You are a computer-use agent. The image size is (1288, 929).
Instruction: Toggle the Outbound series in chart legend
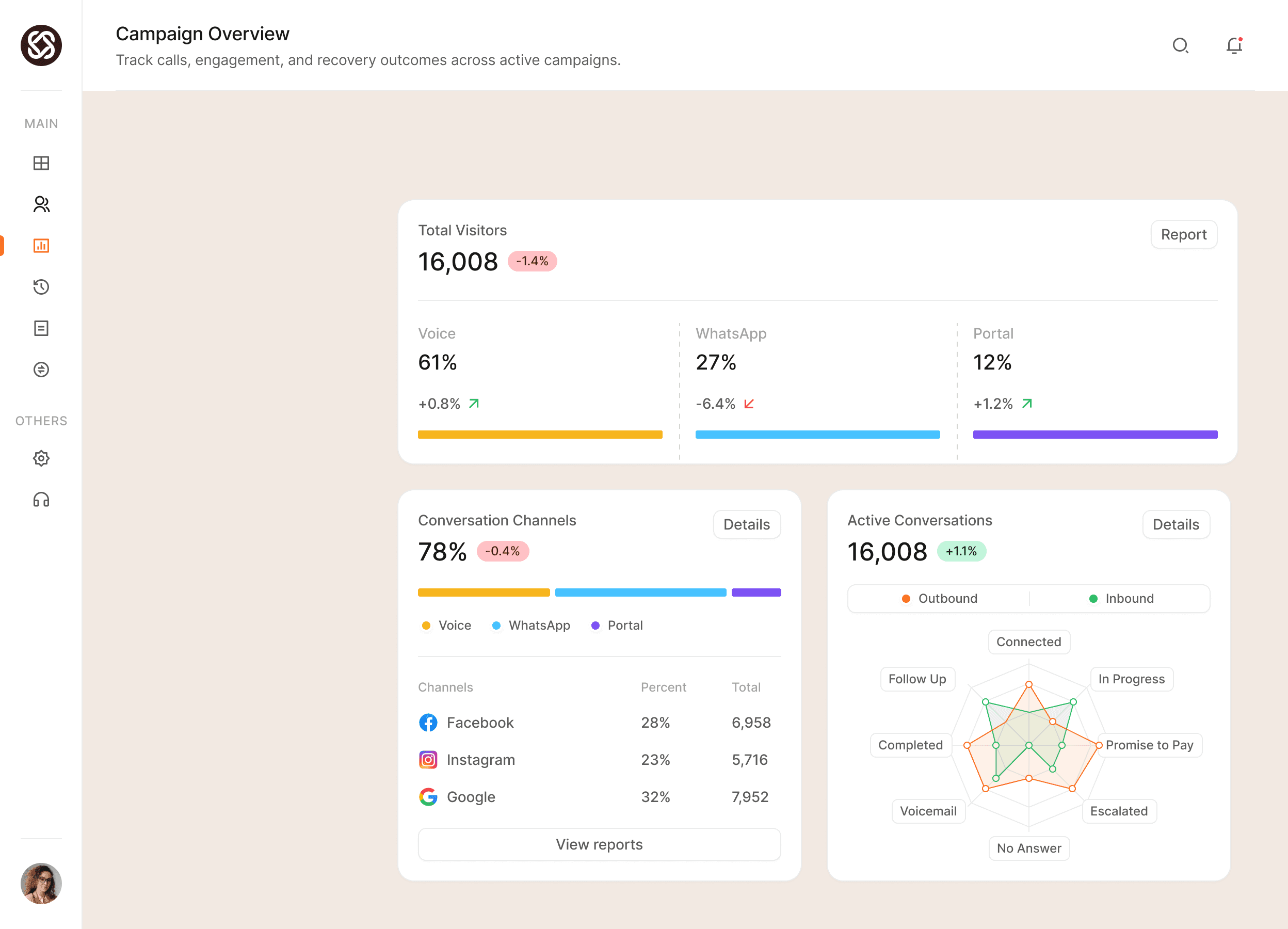(939, 599)
